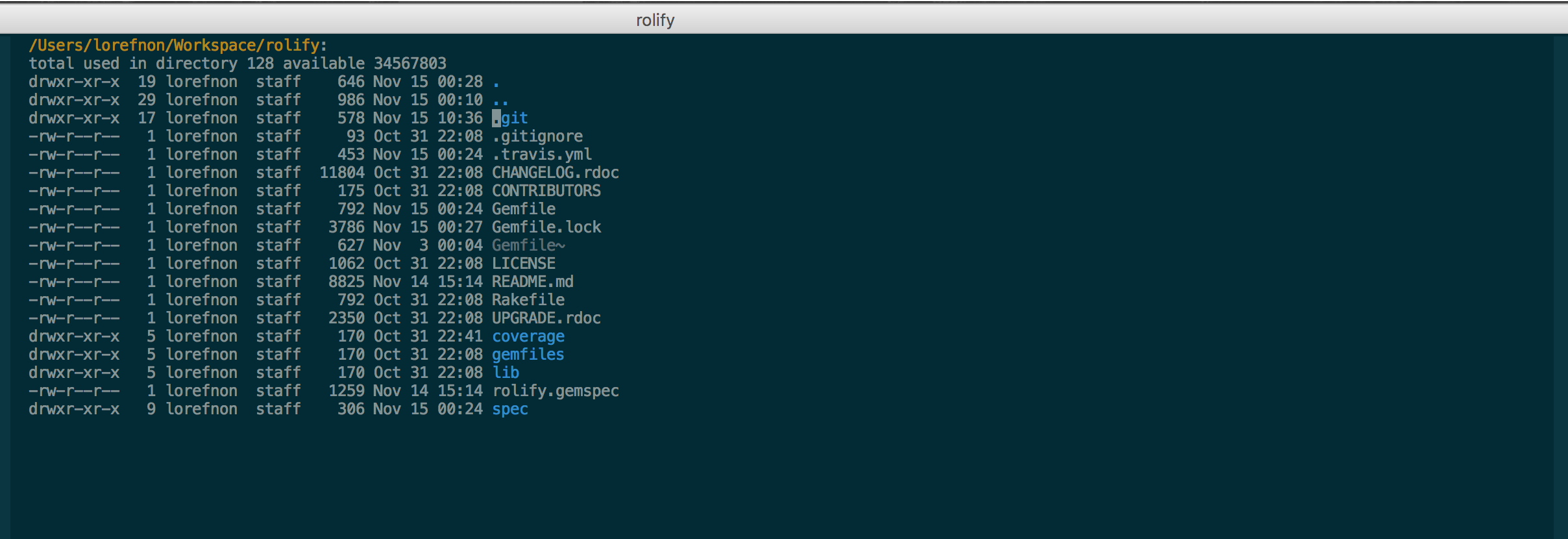Viewport: 1568px width, 539px height.
Task: Open the .travis.yml file
Action: (x=542, y=155)
